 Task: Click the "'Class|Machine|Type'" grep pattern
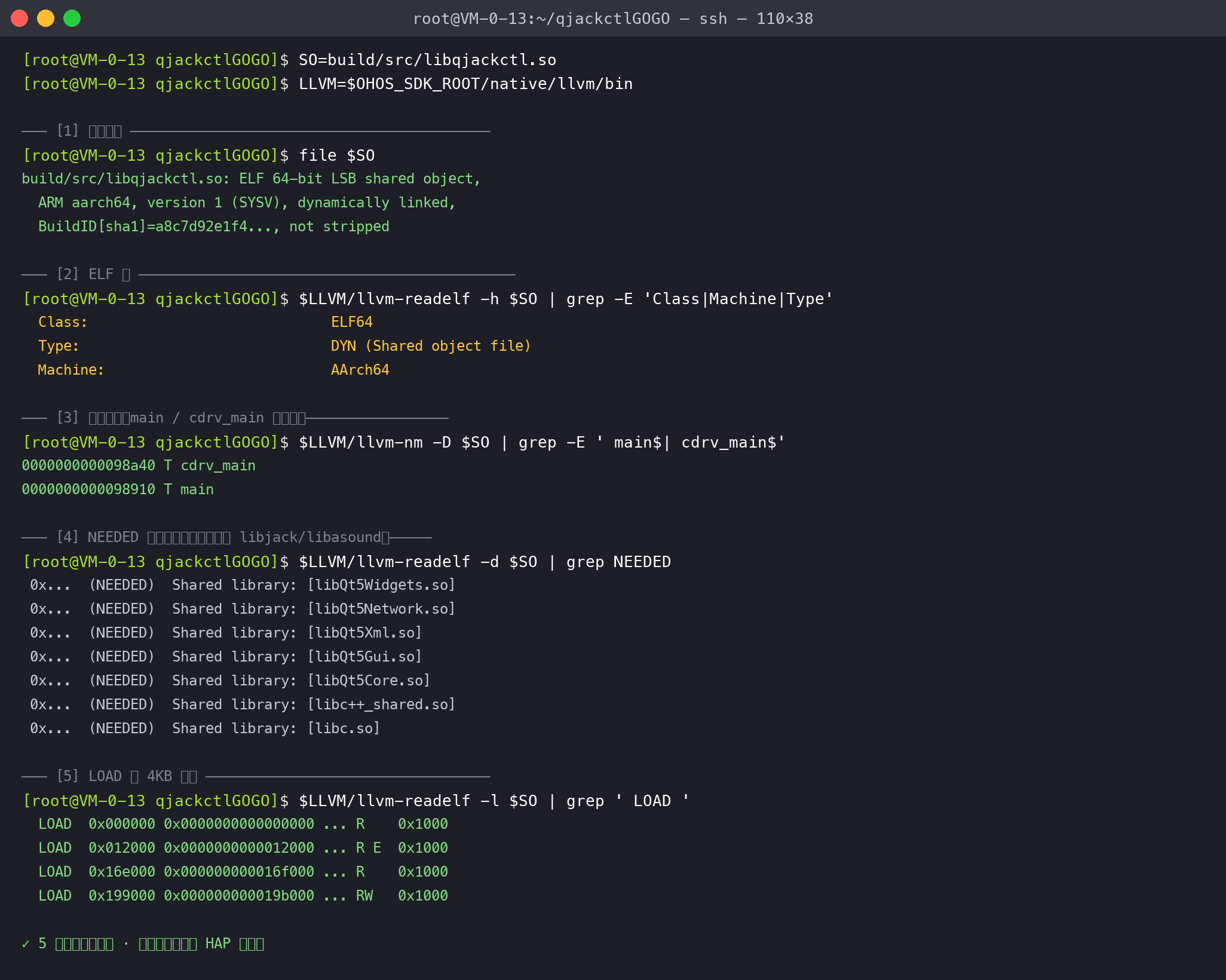click(738, 299)
